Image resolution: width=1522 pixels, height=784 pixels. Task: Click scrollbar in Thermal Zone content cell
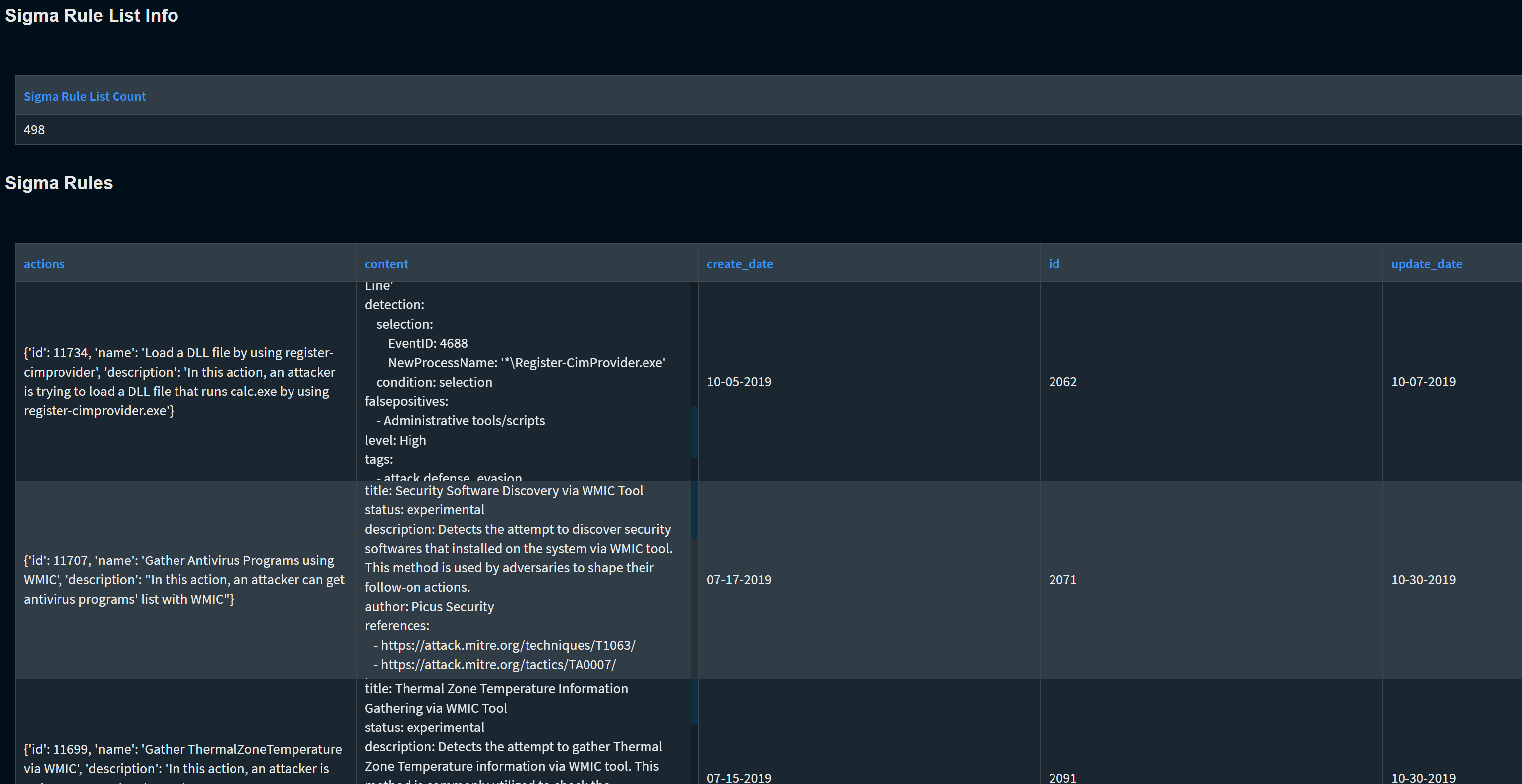click(x=694, y=702)
